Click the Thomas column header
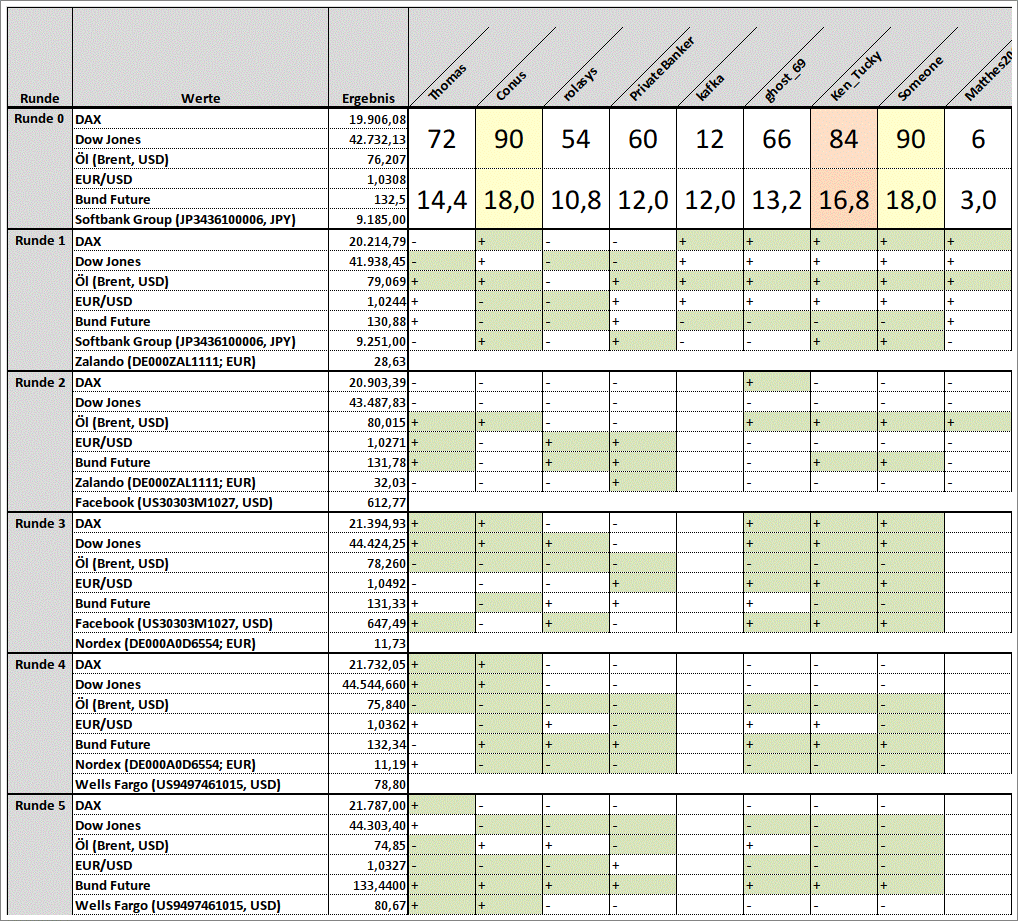 coord(448,82)
